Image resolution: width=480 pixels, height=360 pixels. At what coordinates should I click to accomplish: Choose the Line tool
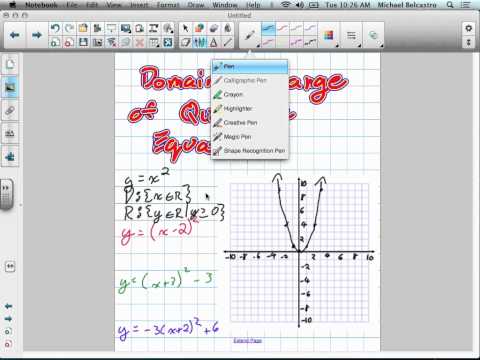tap(228, 42)
